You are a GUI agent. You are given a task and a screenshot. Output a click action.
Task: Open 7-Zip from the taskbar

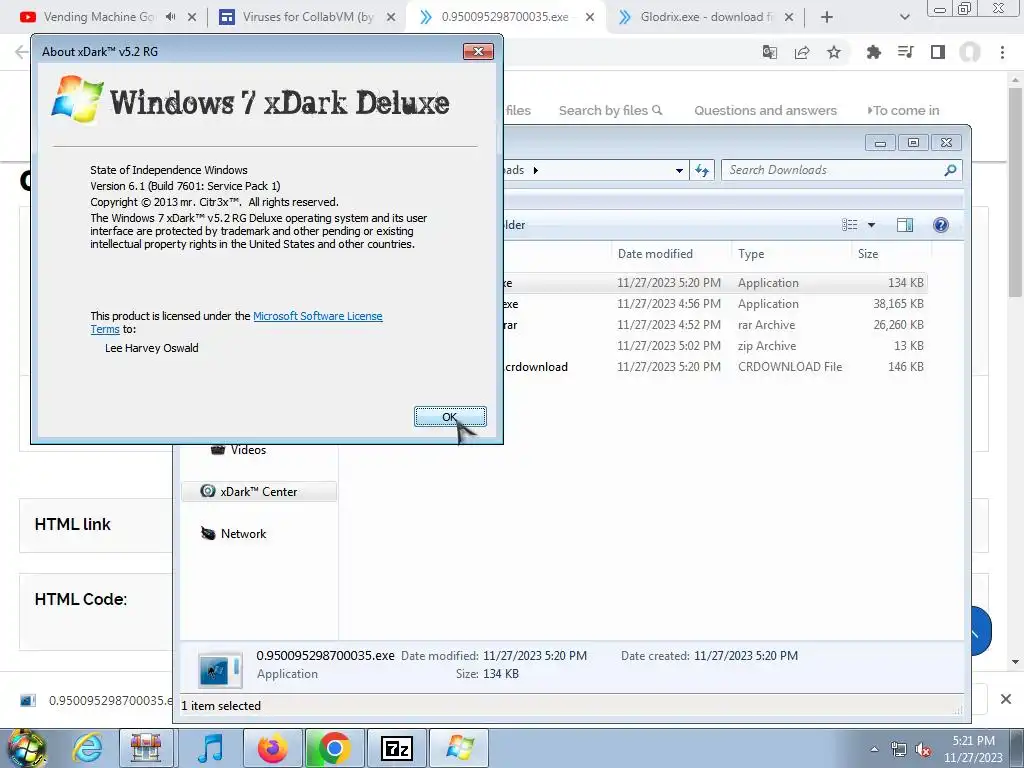click(396, 748)
